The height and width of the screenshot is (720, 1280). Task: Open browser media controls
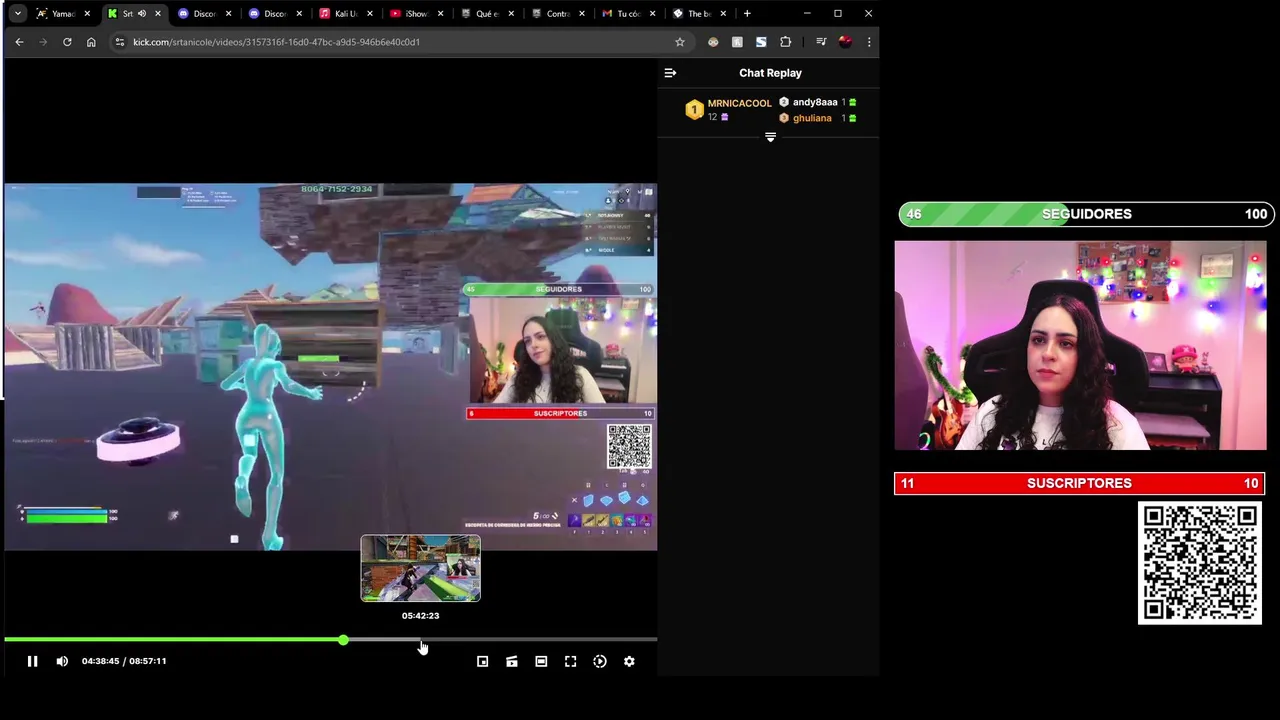[821, 42]
